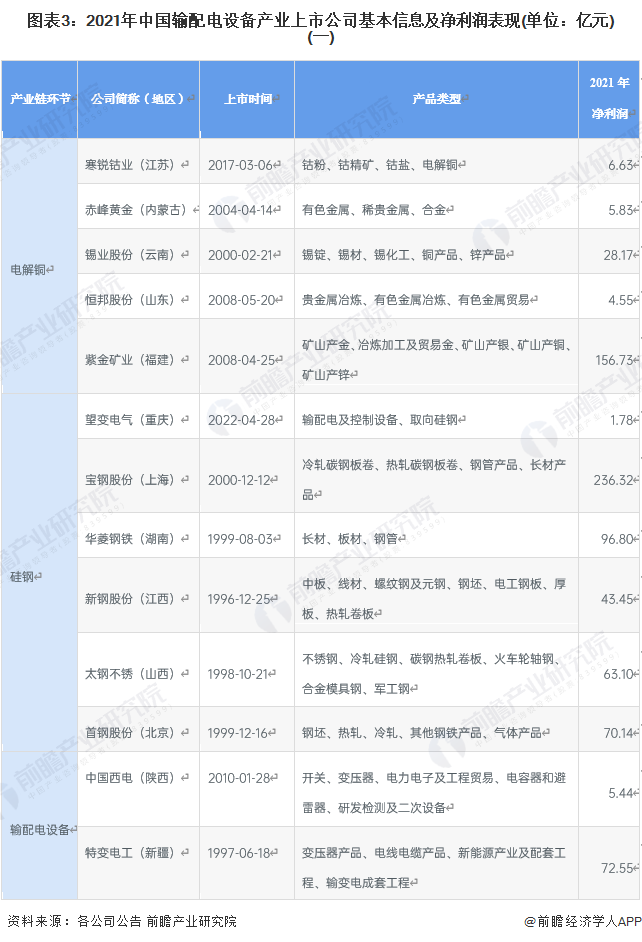Click product cell 长材、板材、钢管
Screen dimensions: 642x942
[x=437, y=535]
